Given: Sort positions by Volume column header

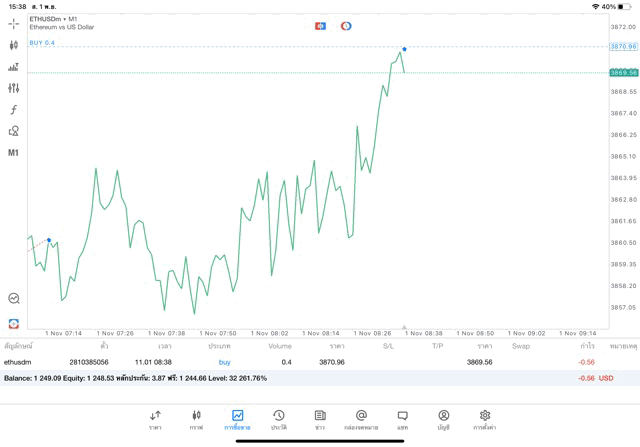Looking at the screenshot, I should (x=280, y=346).
